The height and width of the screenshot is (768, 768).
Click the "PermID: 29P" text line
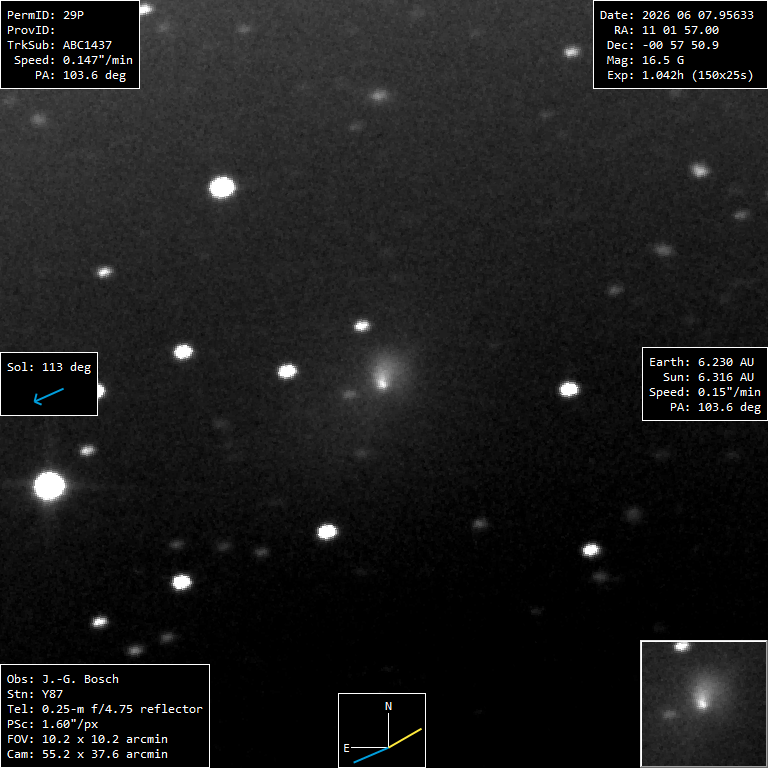(45, 15)
